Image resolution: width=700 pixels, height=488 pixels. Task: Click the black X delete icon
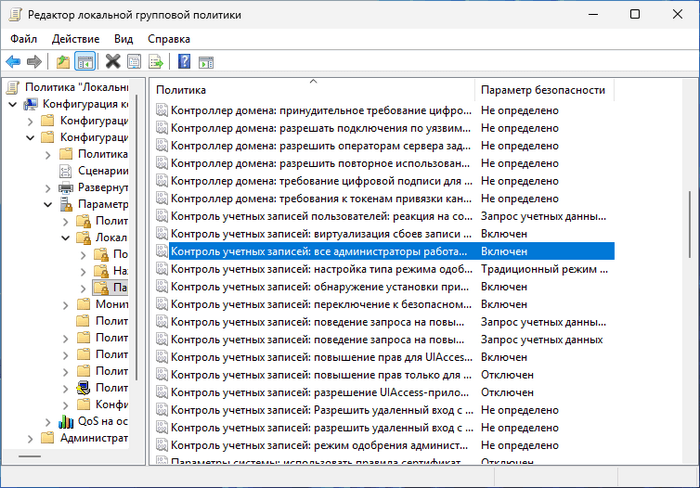pos(113,62)
